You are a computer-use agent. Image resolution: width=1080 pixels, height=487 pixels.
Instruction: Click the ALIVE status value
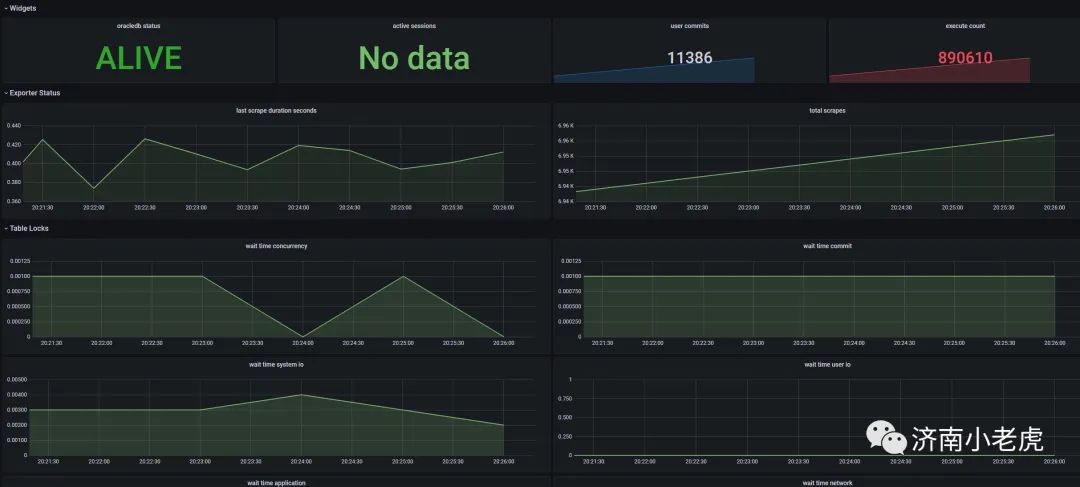point(138,58)
